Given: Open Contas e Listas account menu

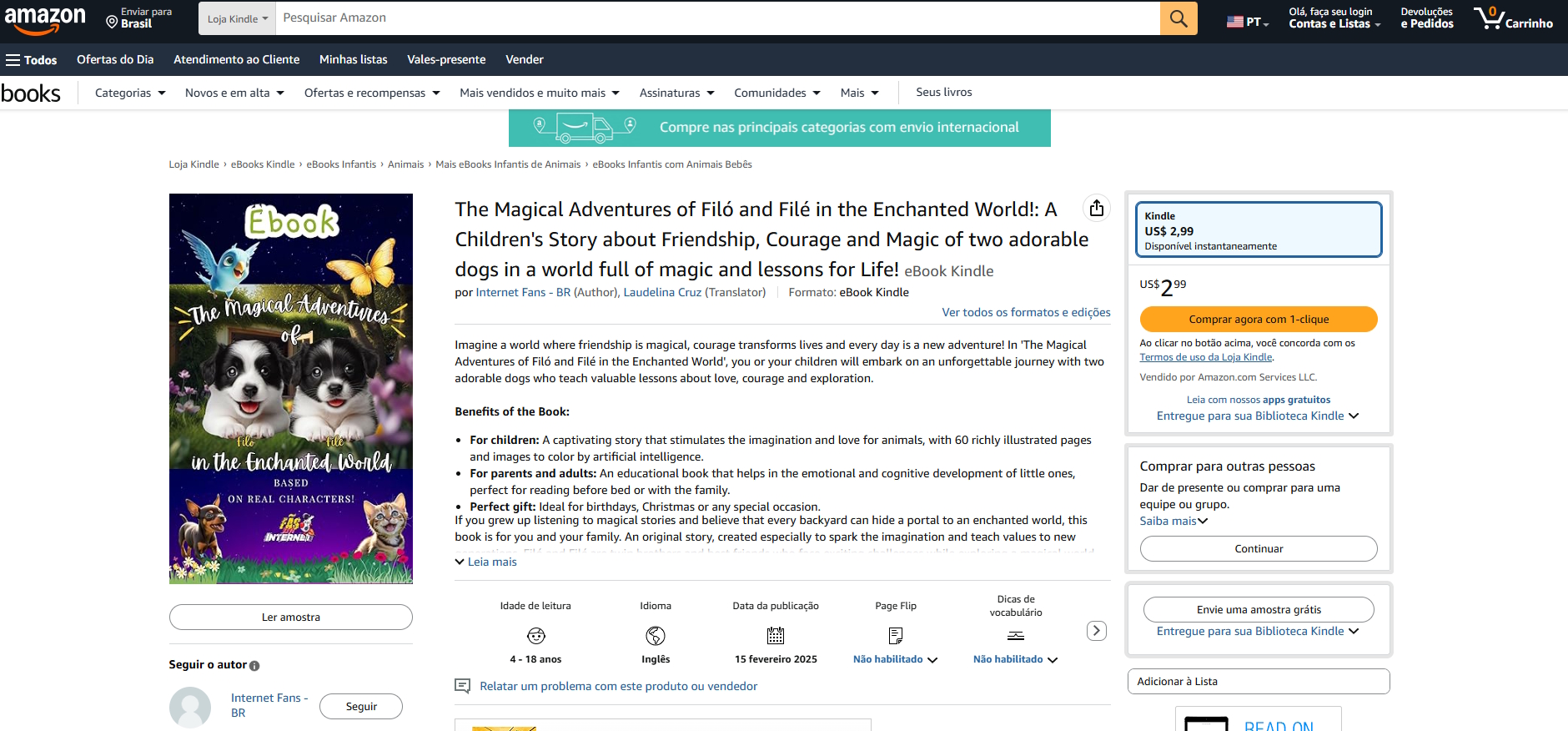Looking at the screenshot, I should (x=1334, y=18).
